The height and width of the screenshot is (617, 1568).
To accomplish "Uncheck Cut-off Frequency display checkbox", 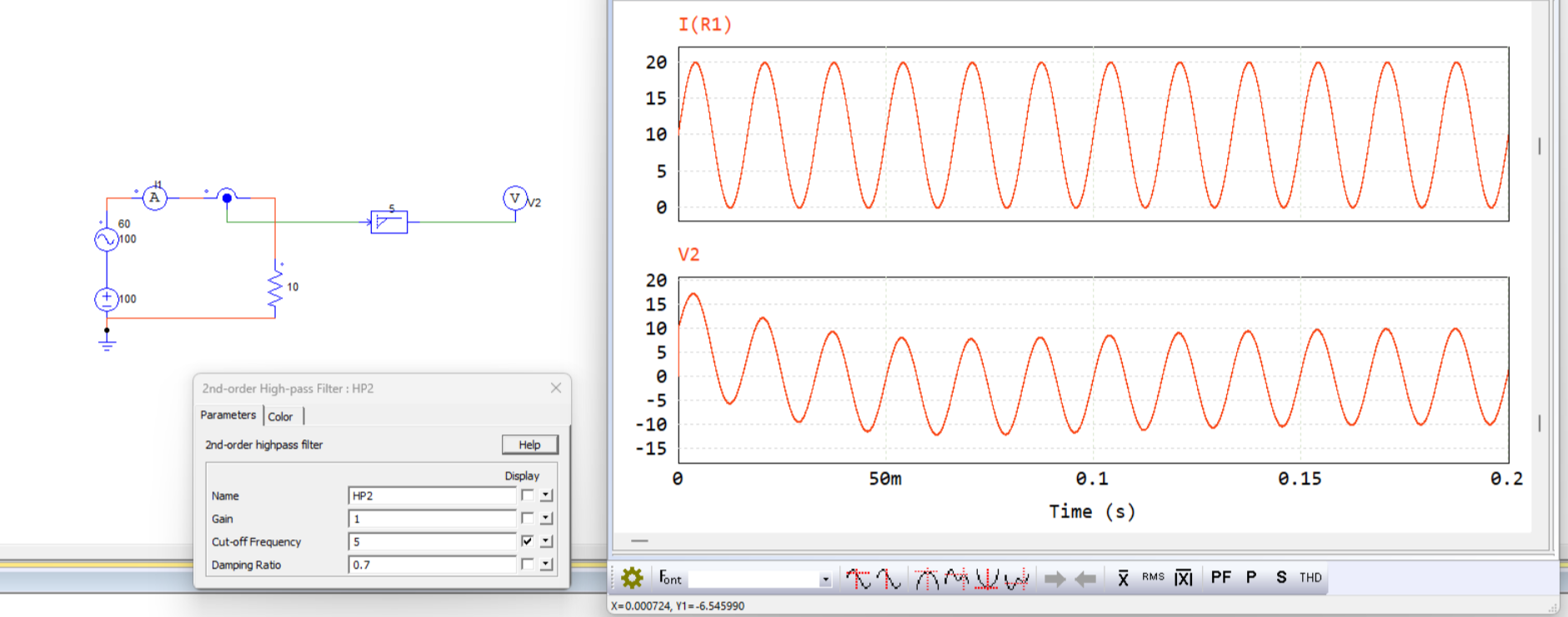I will point(527,541).
